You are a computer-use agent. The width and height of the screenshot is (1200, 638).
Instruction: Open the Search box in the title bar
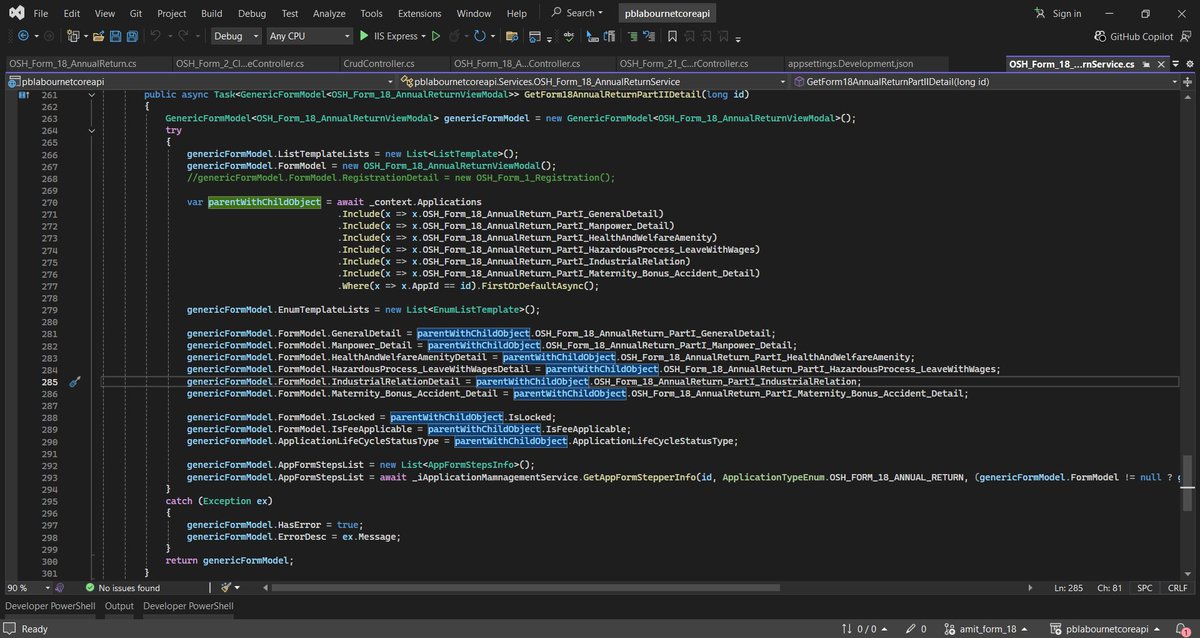pyautogui.click(x=576, y=13)
